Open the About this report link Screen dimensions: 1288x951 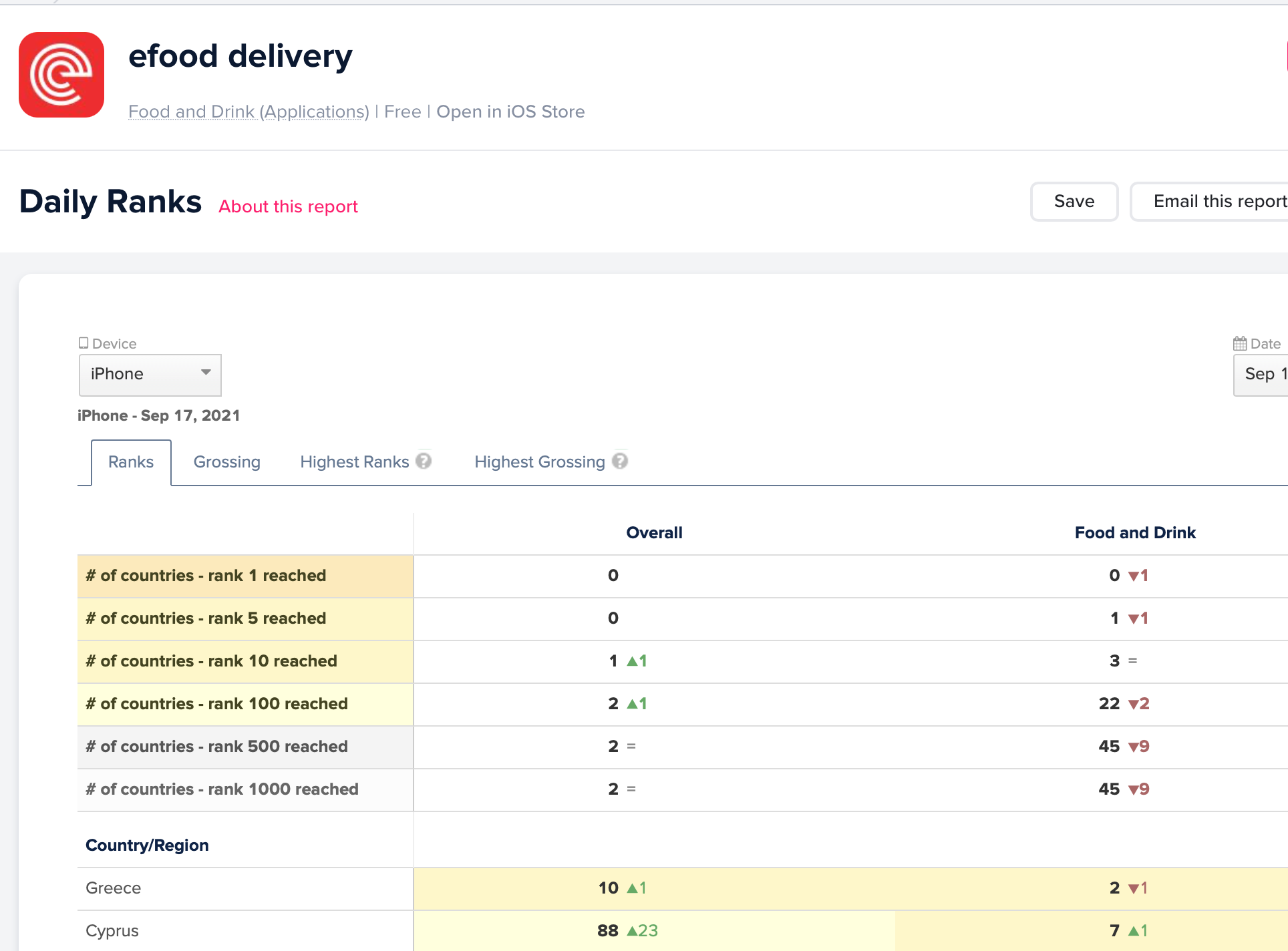(289, 206)
